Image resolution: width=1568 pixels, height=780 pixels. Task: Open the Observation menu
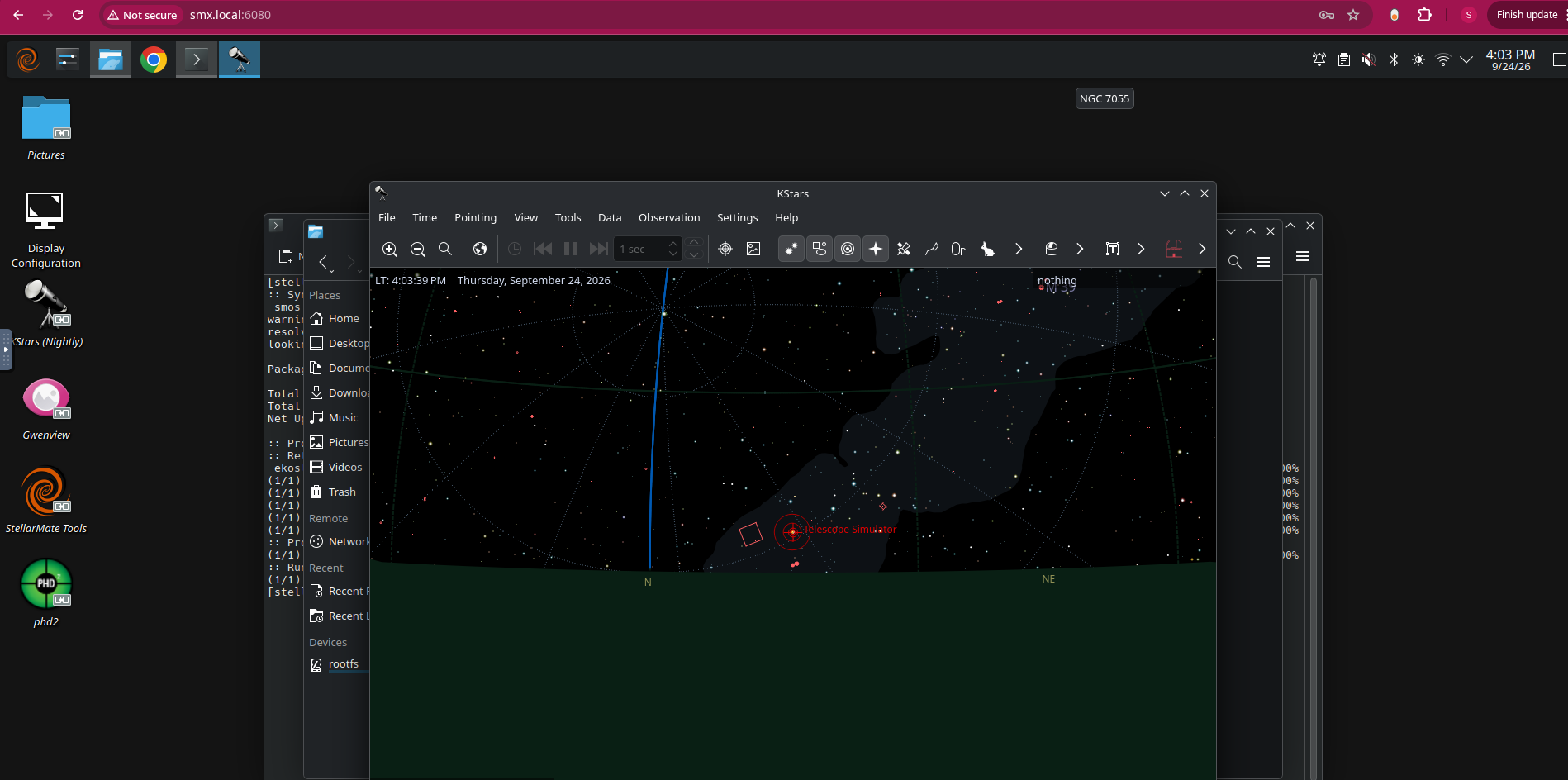[x=669, y=217]
